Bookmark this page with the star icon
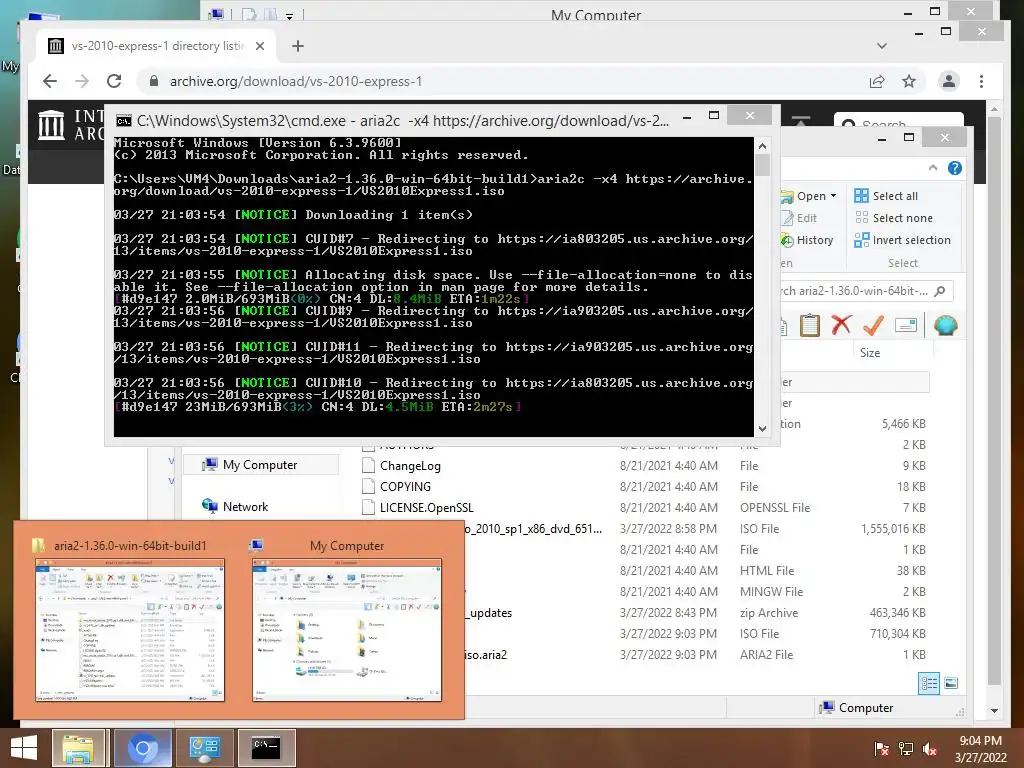This screenshot has height=768, width=1024. 908,82
